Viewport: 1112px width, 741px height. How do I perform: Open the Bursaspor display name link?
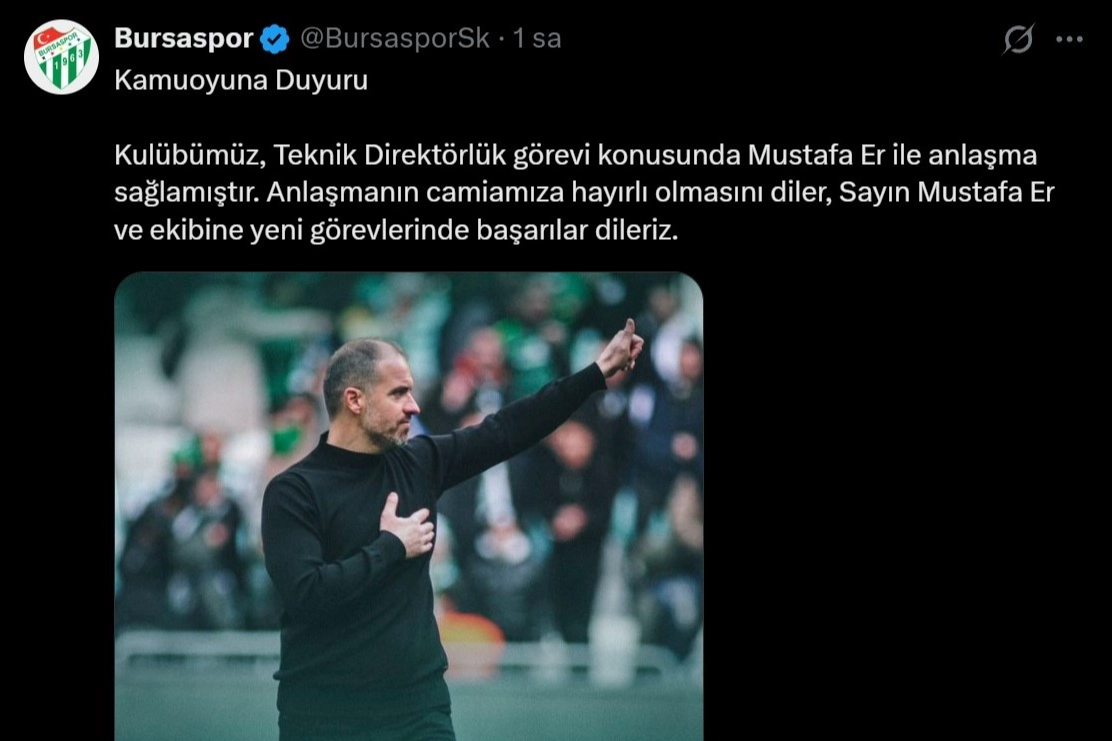(184, 38)
